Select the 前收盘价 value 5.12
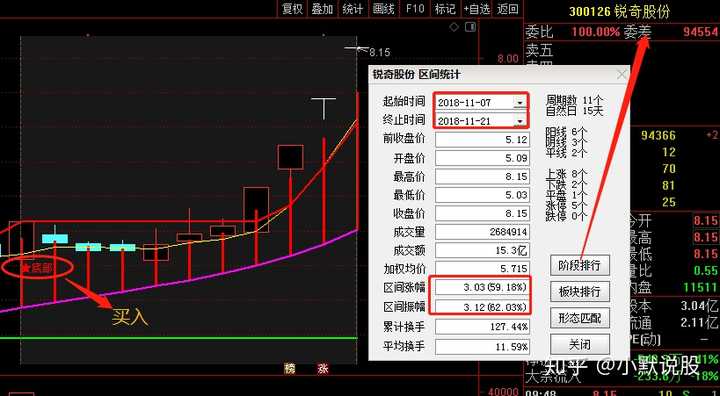 coord(482,139)
